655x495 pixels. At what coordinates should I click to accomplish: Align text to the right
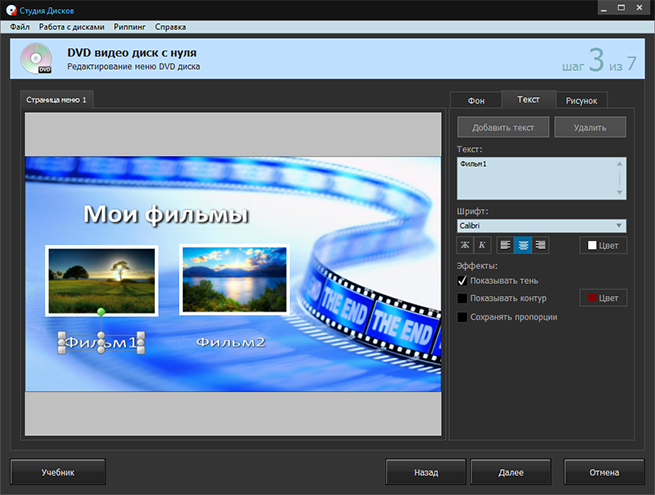click(x=540, y=245)
